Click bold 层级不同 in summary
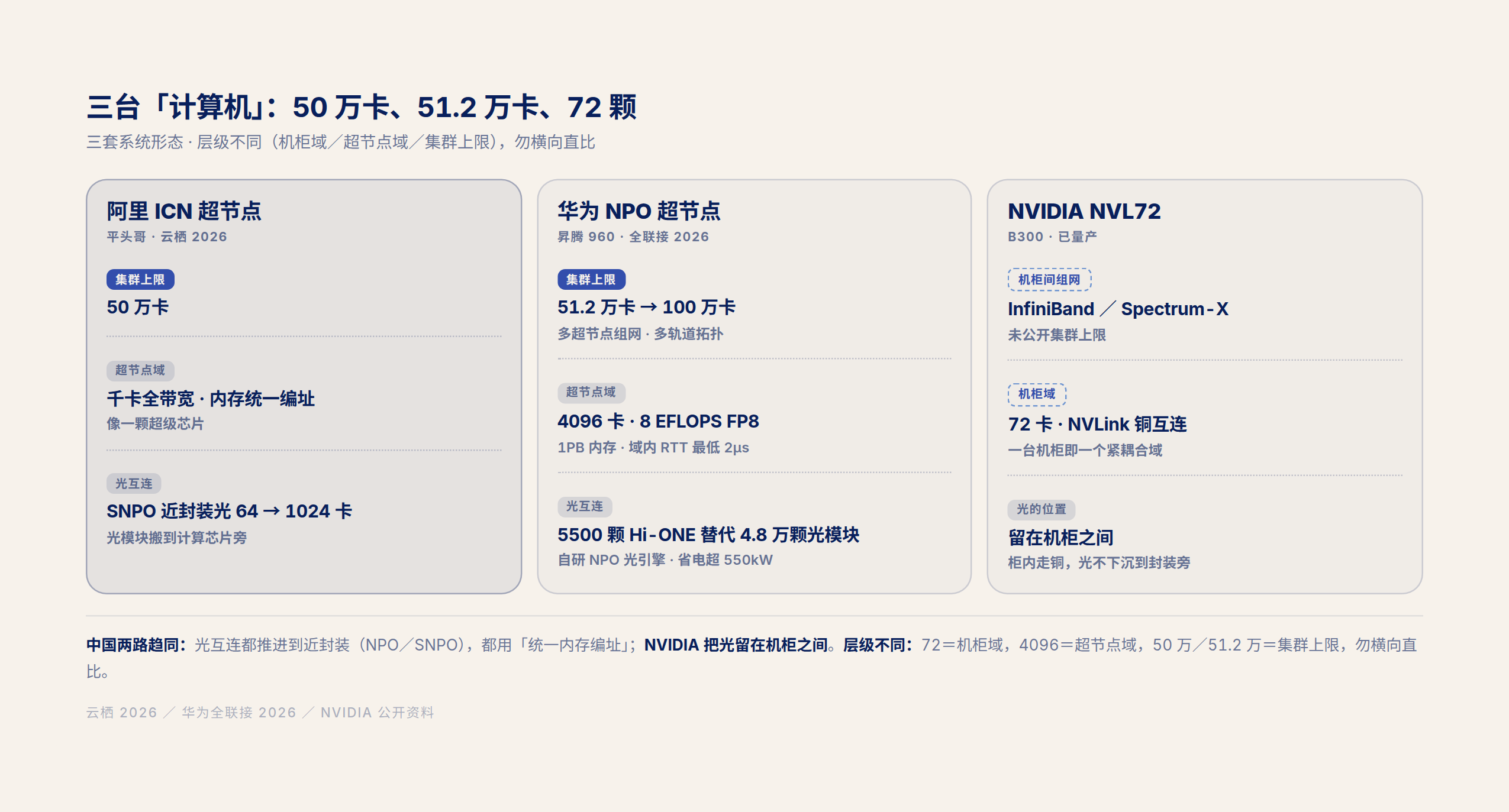The width and height of the screenshot is (1509, 812). (878, 645)
